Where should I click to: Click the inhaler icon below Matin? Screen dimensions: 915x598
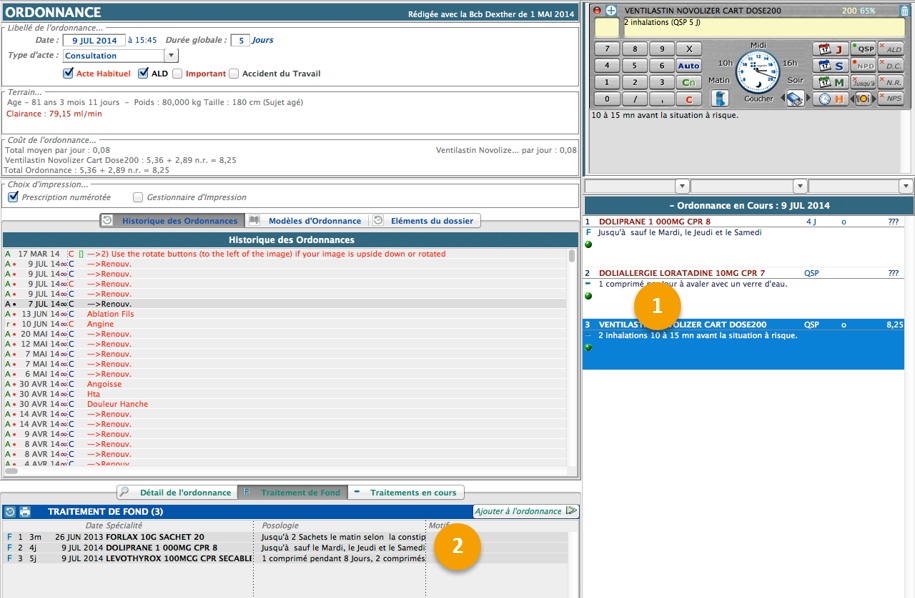[x=719, y=98]
